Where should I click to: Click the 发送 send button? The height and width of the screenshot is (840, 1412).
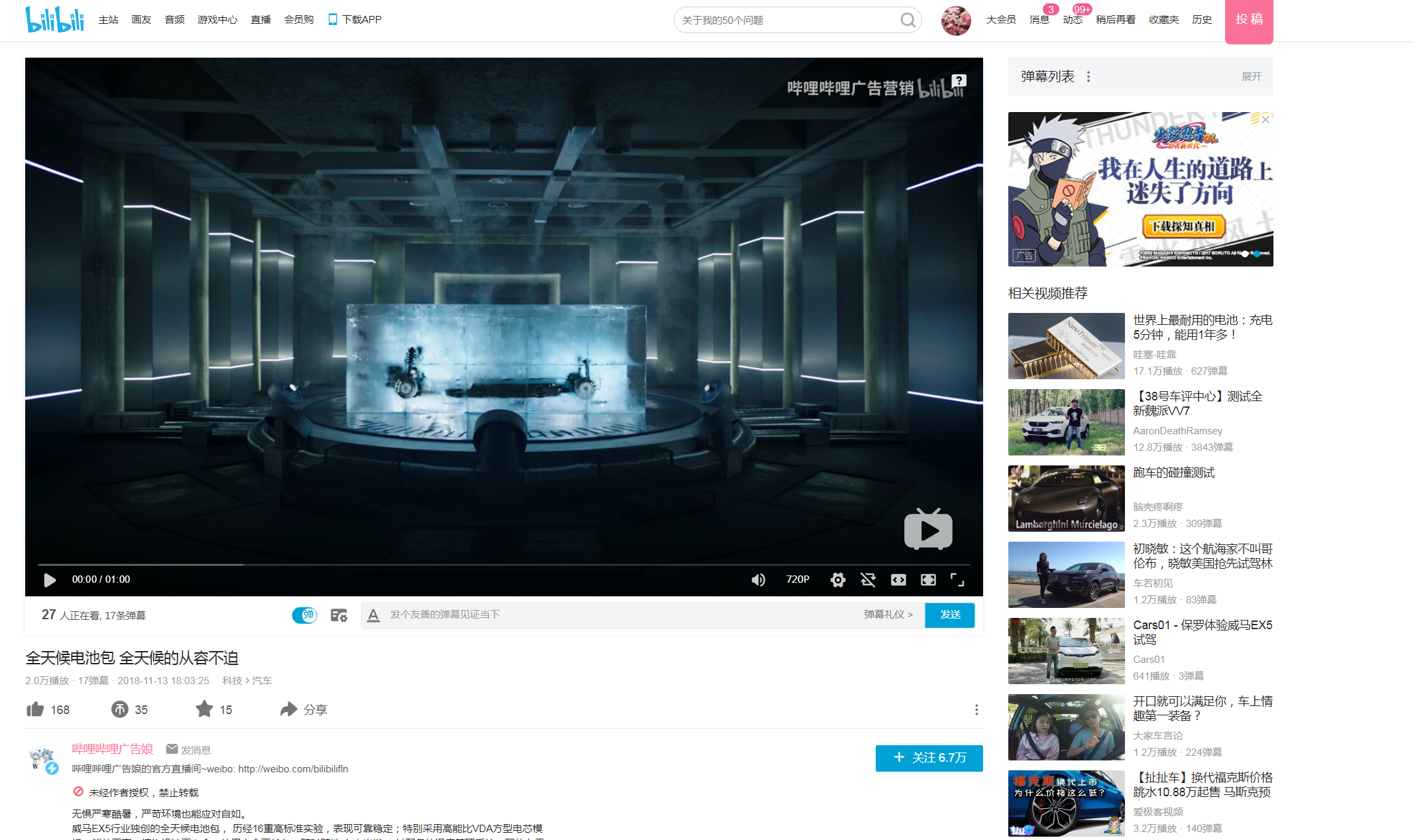(950, 615)
